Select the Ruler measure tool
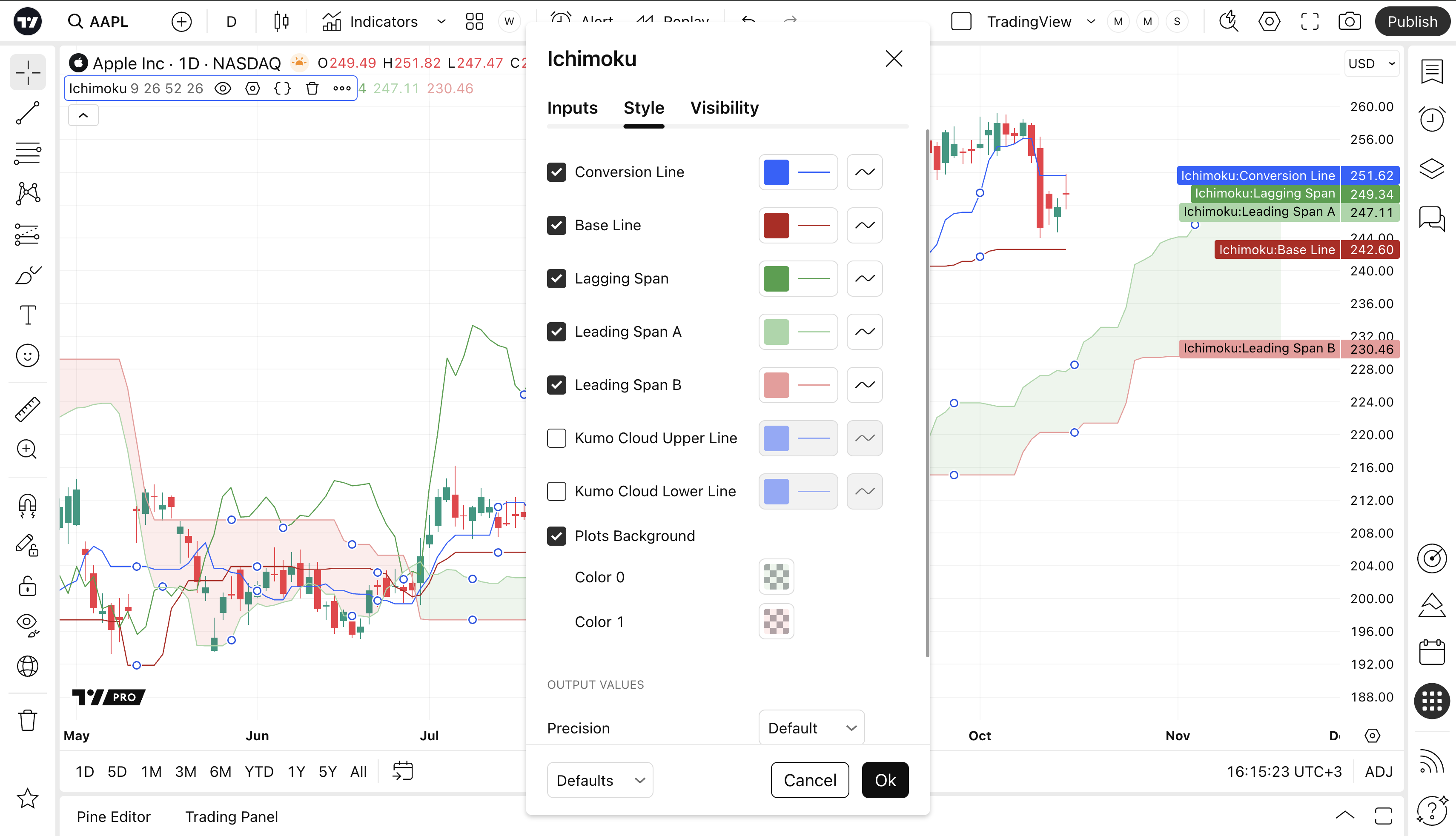Viewport: 1456px width, 836px height. coord(28,409)
